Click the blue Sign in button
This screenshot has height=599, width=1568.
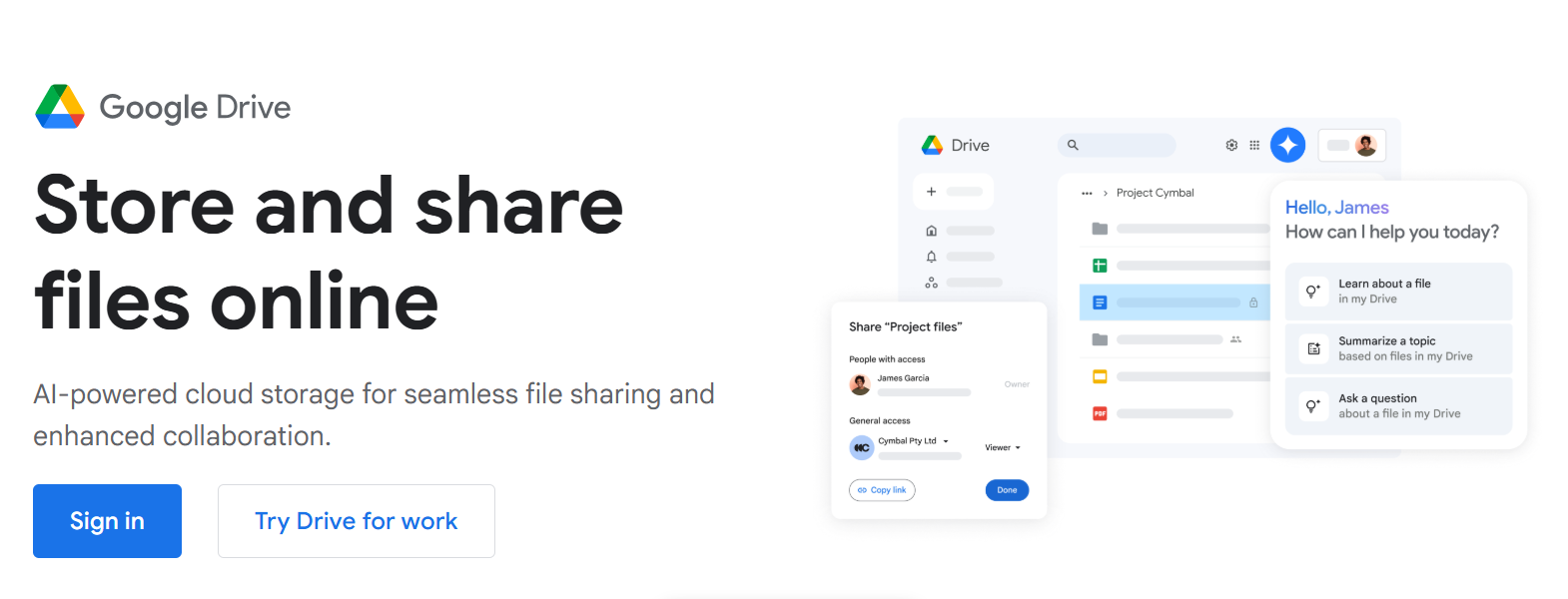click(107, 521)
